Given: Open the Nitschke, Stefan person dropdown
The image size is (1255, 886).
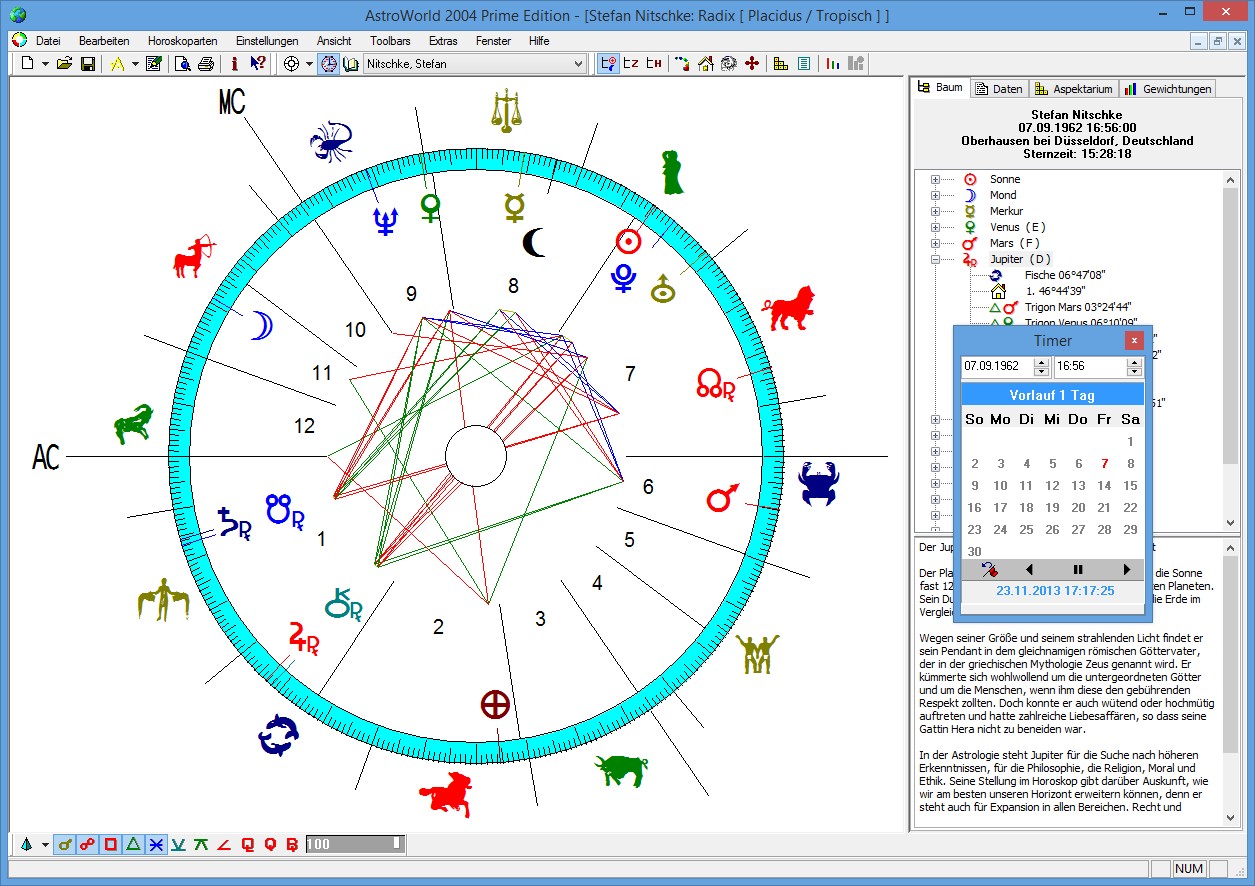Looking at the screenshot, I should pos(577,64).
